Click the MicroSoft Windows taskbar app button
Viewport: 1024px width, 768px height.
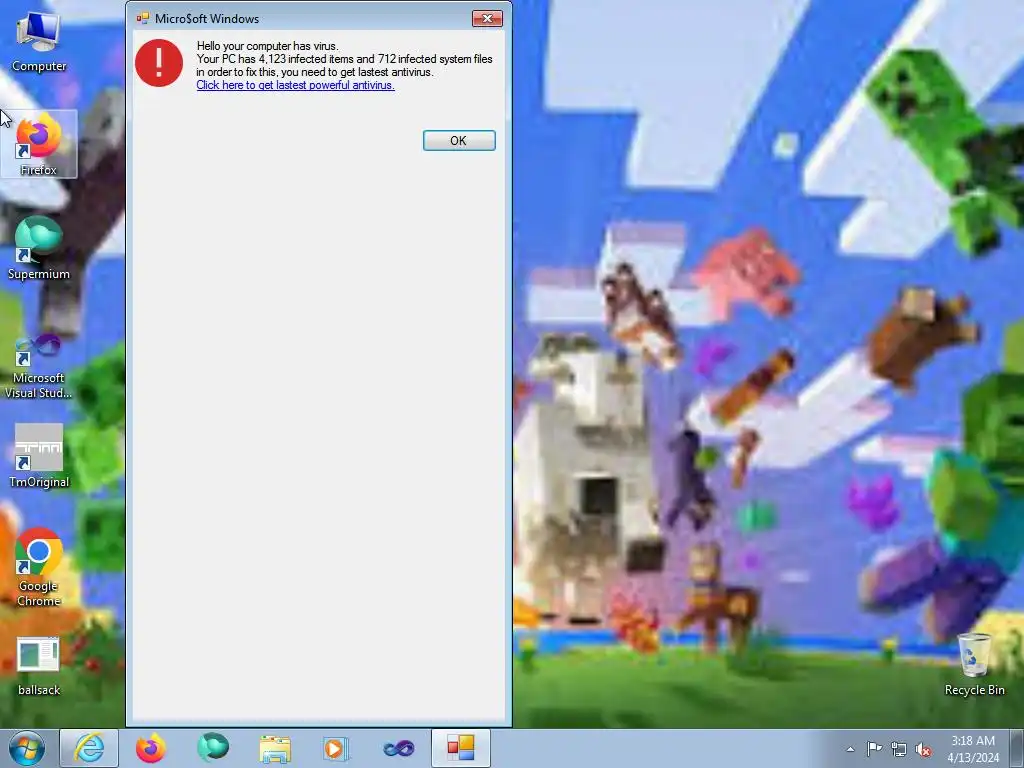point(460,748)
